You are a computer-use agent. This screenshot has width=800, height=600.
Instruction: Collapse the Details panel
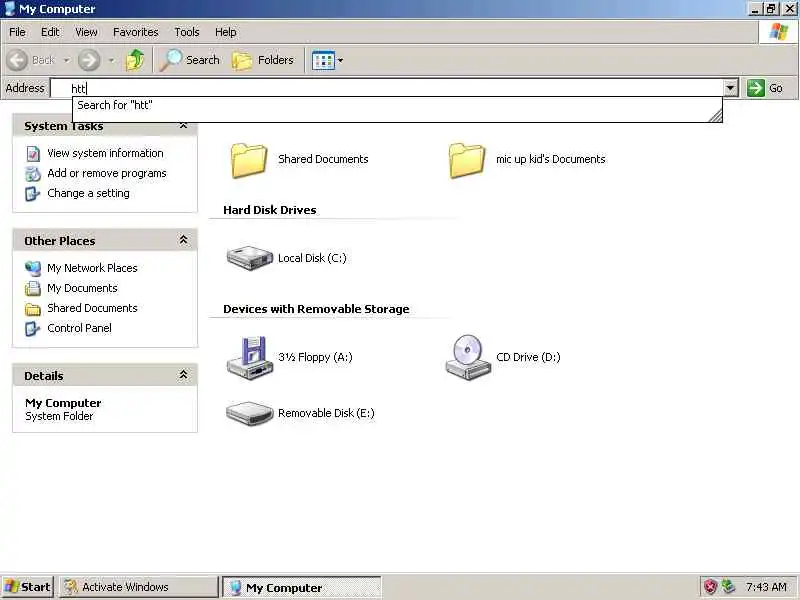[x=183, y=375]
